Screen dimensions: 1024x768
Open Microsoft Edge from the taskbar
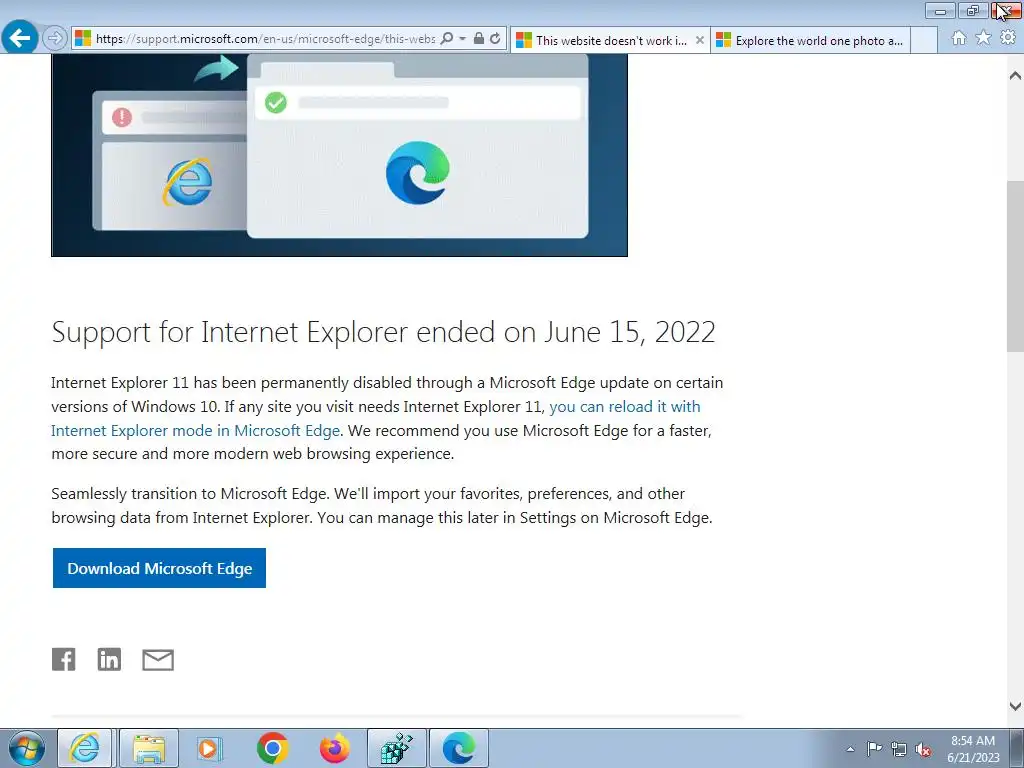click(458, 748)
